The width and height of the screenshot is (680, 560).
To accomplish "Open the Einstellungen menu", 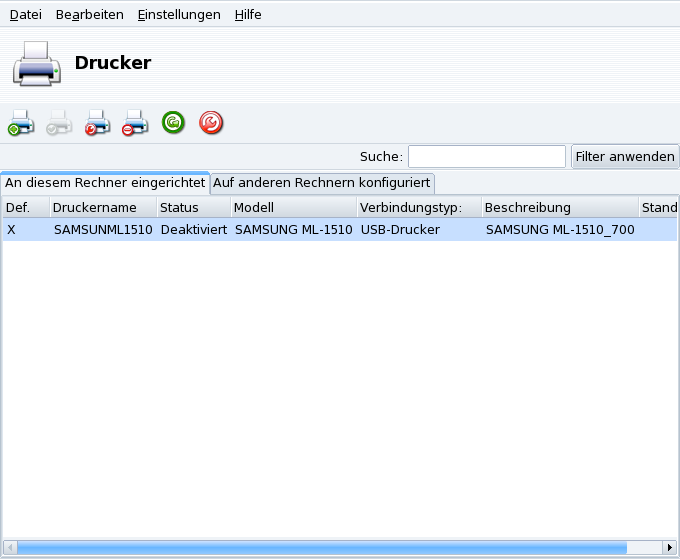I will (179, 15).
